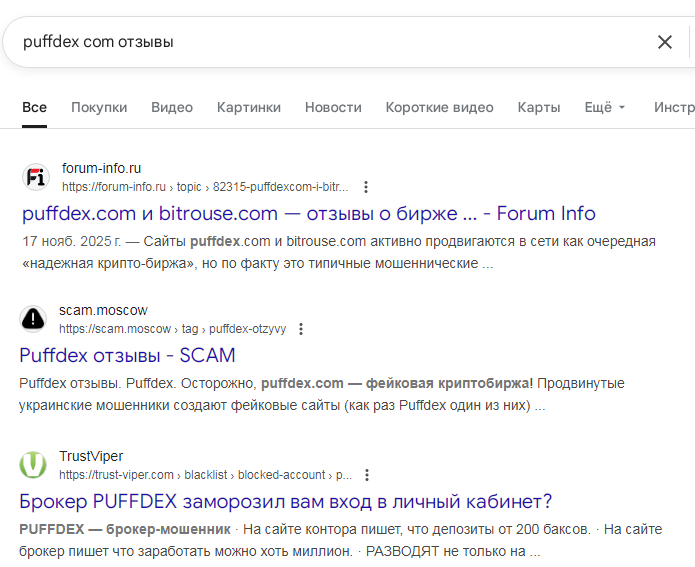Image resolution: width=695 pixels, height=567 pixels.
Task: Open puffdex.com и bitrouse.com Forum Info link
Action: (x=308, y=213)
